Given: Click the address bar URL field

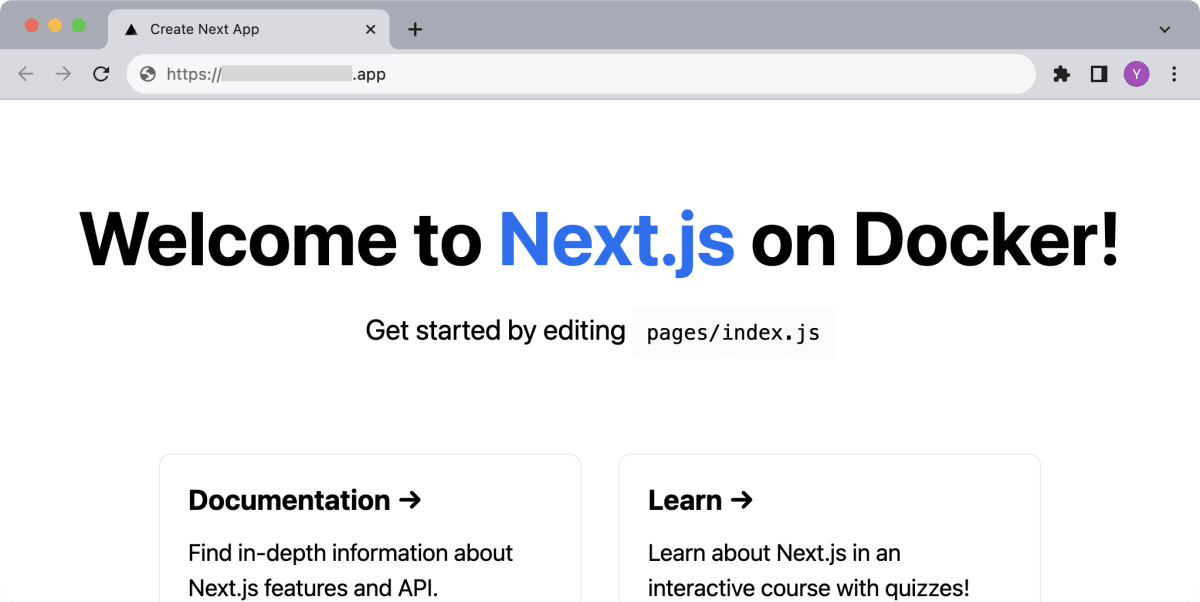Looking at the screenshot, I should coord(580,74).
